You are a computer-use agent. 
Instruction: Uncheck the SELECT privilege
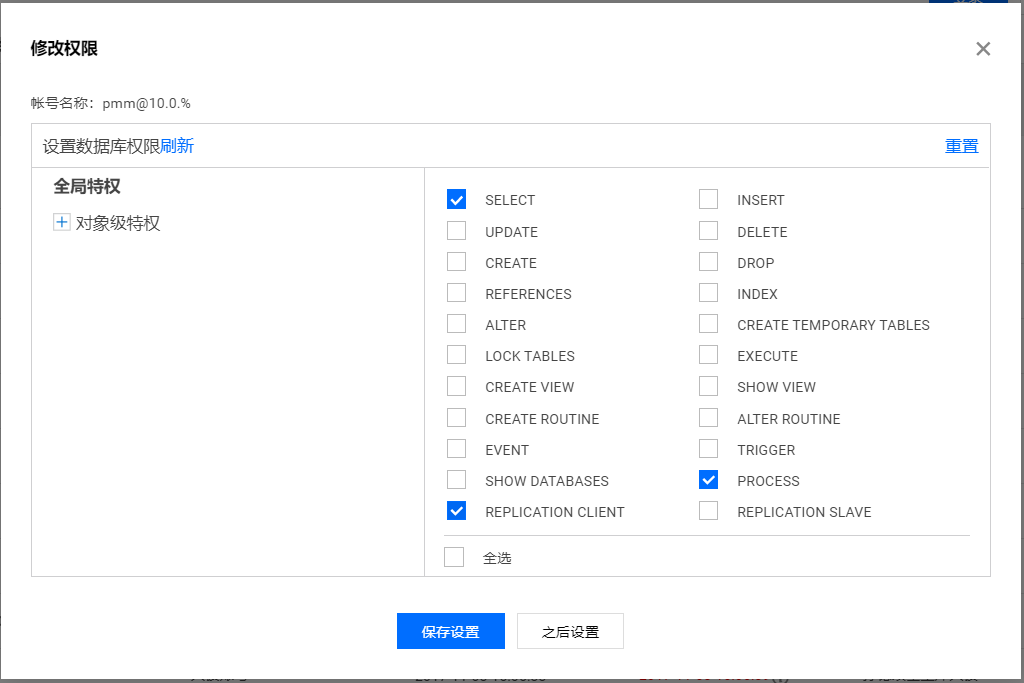(457, 200)
